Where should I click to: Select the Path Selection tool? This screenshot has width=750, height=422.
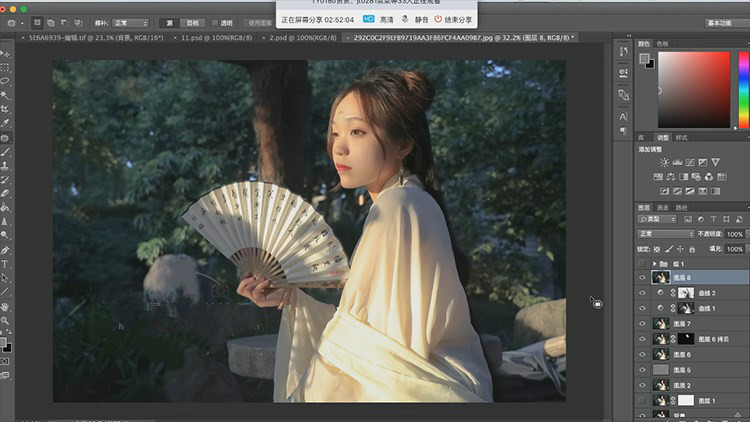tap(5, 278)
